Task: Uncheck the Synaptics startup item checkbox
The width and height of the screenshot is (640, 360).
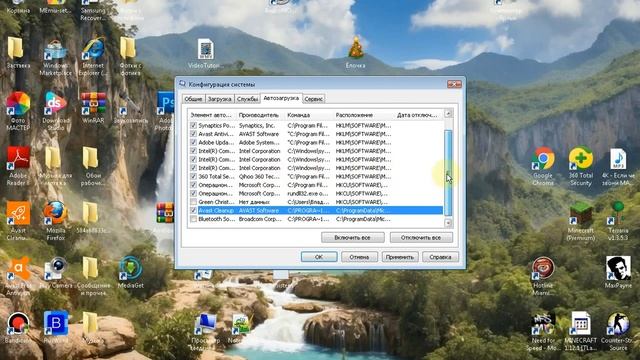Action: pos(193,125)
